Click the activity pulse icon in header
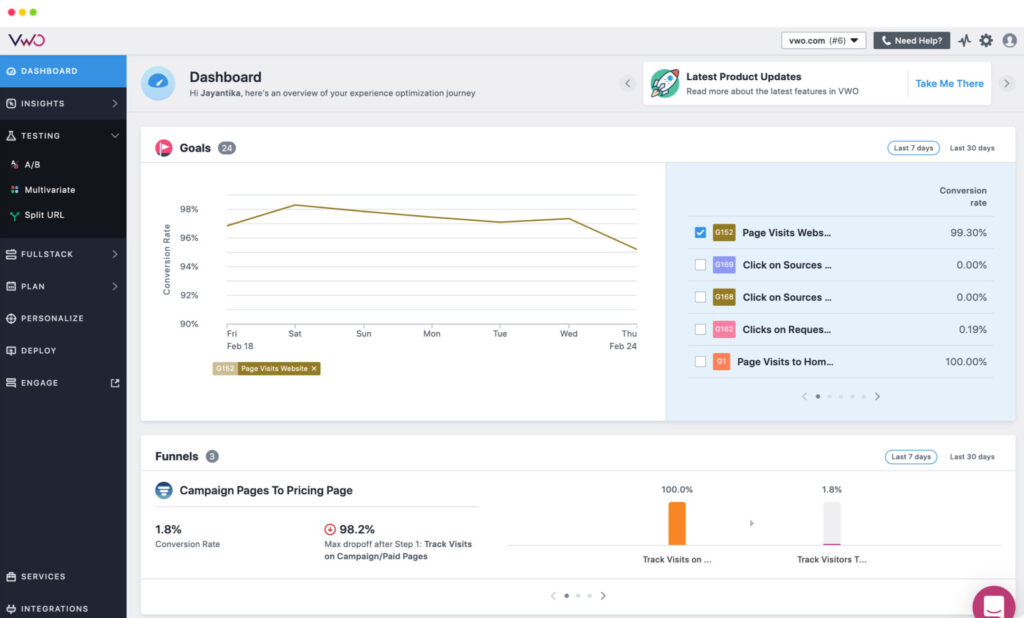This screenshot has height=618, width=1024. pos(965,41)
